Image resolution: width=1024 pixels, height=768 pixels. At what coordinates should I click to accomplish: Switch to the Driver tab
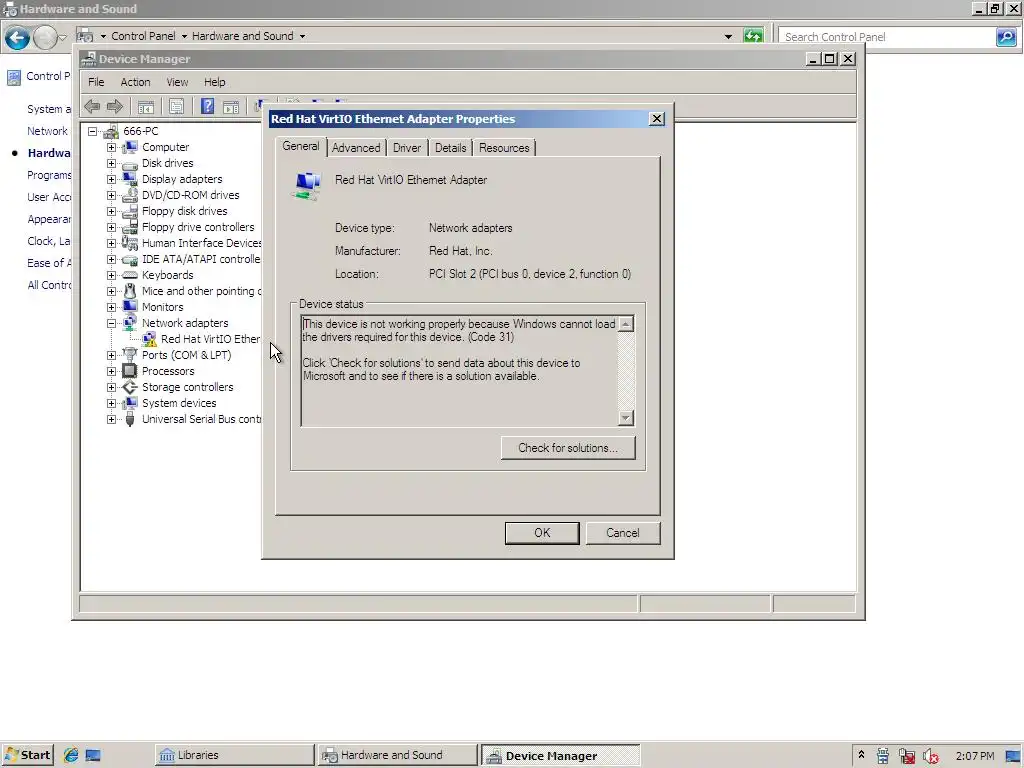pos(407,148)
